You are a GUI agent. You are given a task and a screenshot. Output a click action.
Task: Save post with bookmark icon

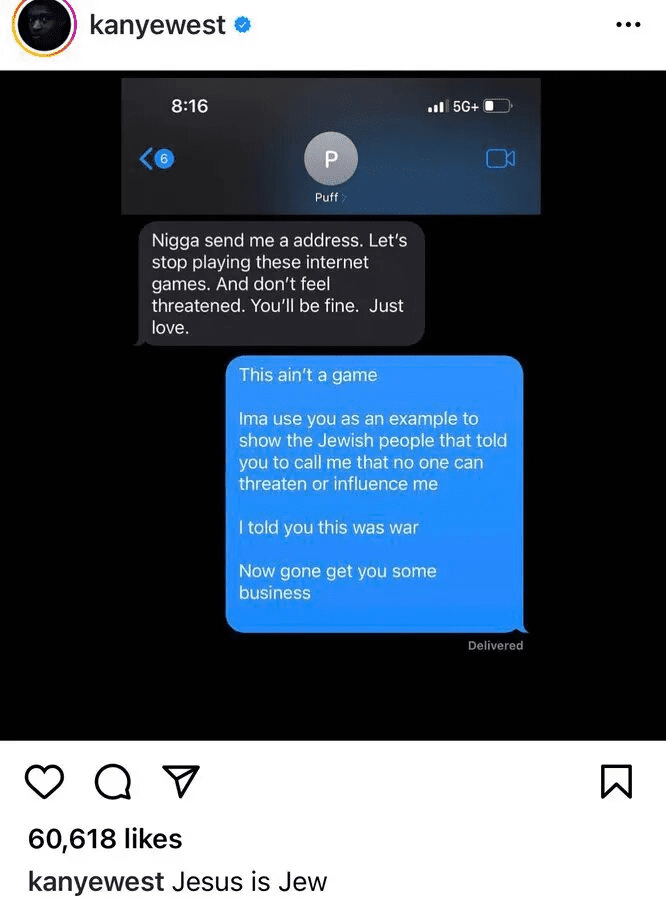(617, 782)
